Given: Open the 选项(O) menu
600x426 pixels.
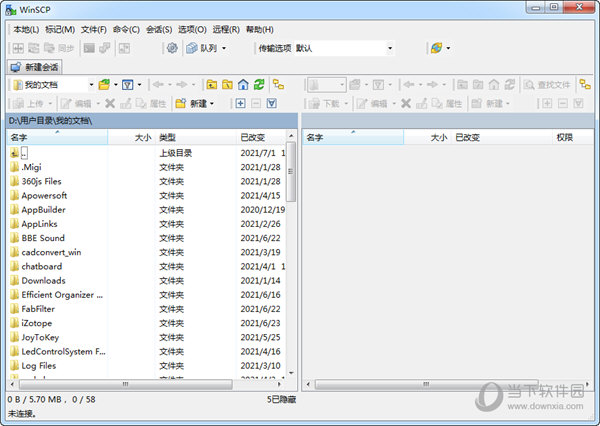Looking at the screenshot, I should [192, 29].
